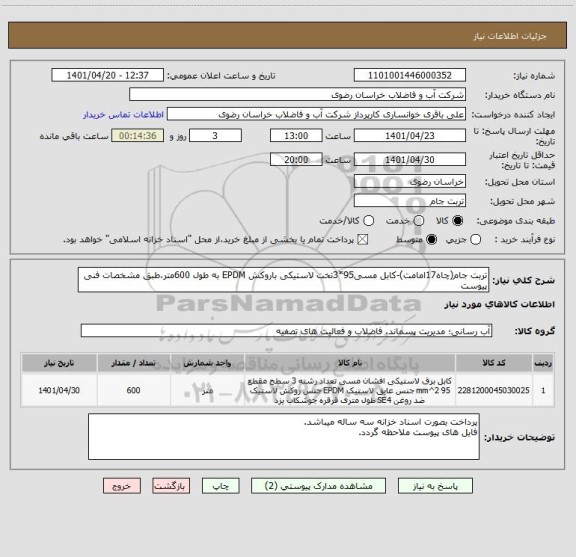
Task: Click the گروه کالا field
Action: tap(286, 331)
